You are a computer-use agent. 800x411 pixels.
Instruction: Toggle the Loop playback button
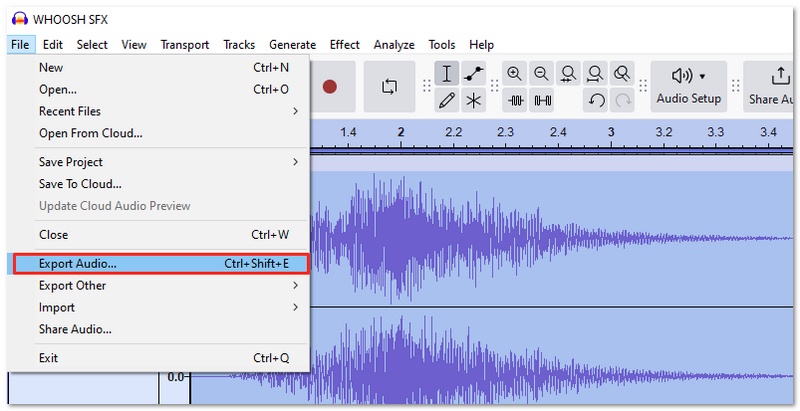389,87
